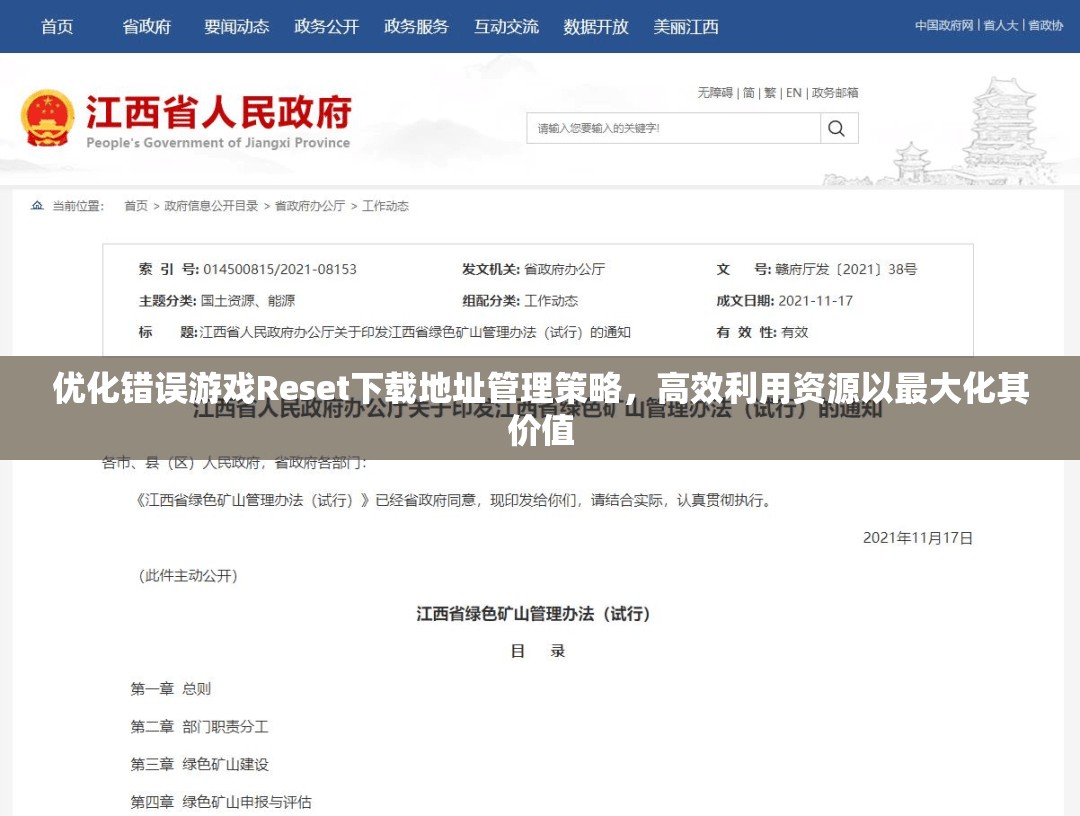Click the 政府信息公开目录 breadcrumb link
The height and width of the screenshot is (816, 1080).
point(211,206)
